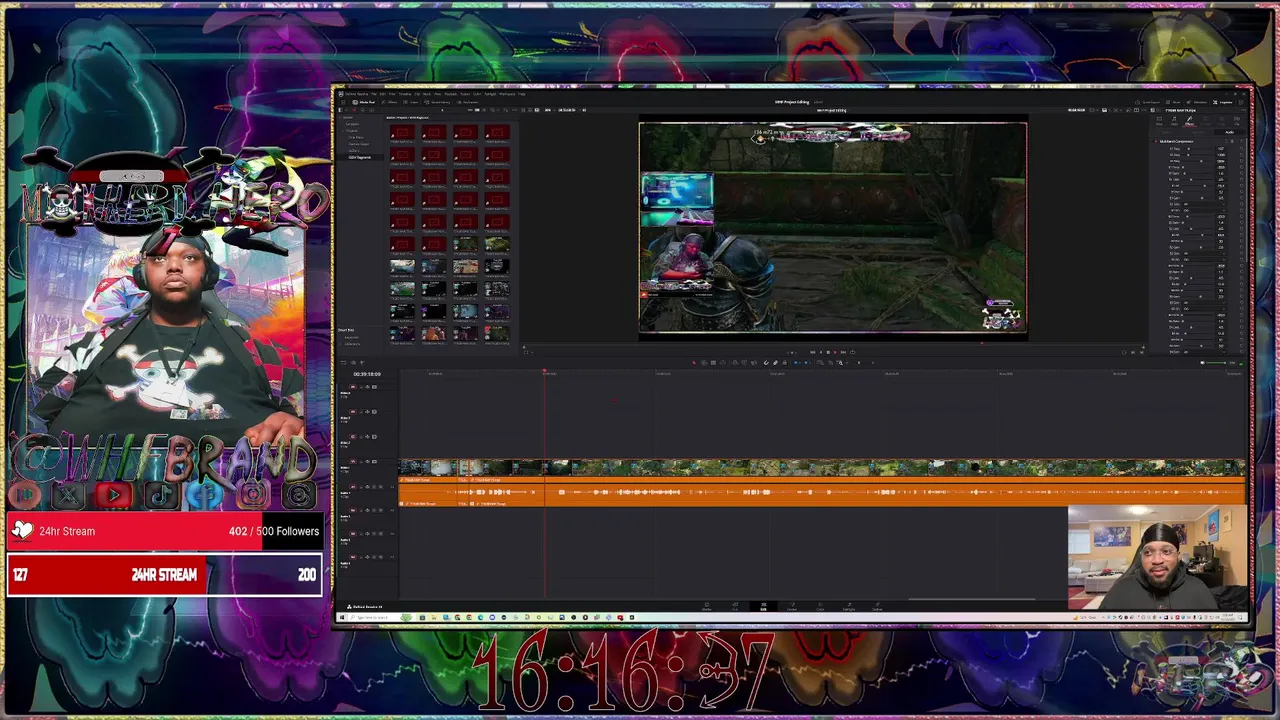Click the timeline playhead on the ruler

click(545, 373)
